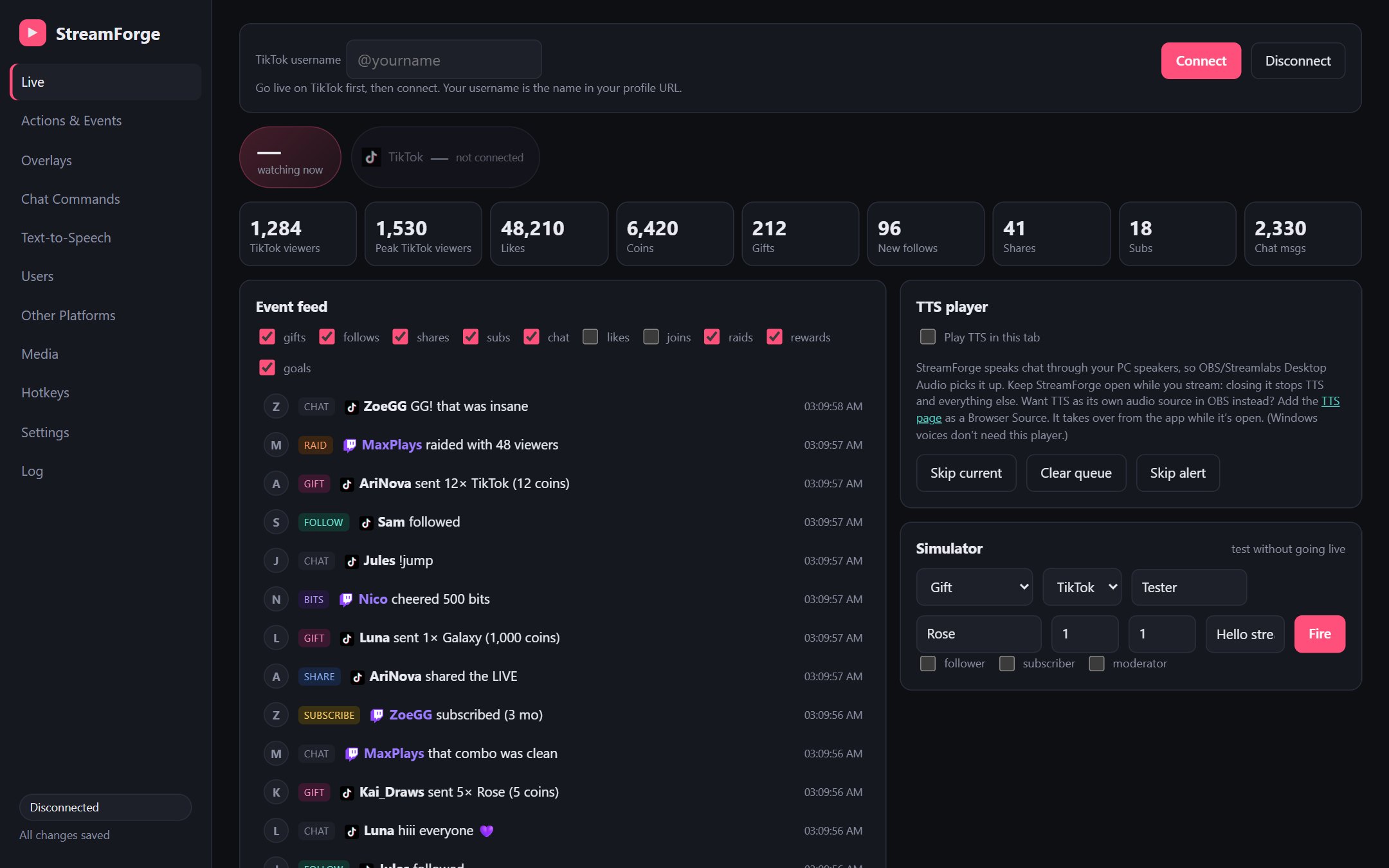The height and width of the screenshot is (868, 1389).
Task: Click the Tester username field in Simulator
Action: click(x=1189, y=587)
